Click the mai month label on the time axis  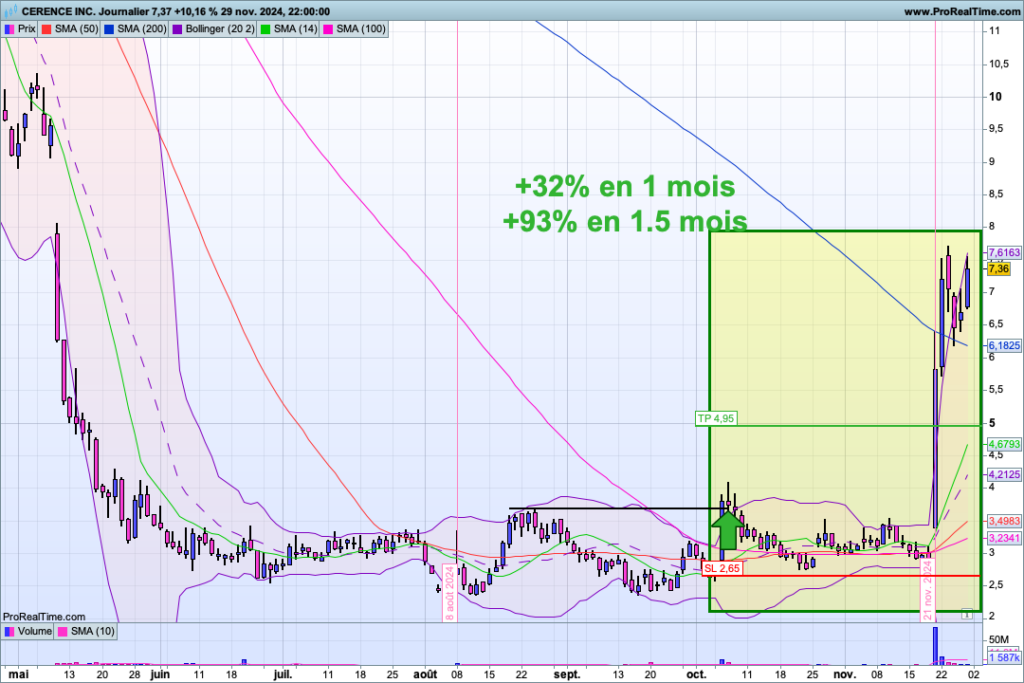point(18,675)
